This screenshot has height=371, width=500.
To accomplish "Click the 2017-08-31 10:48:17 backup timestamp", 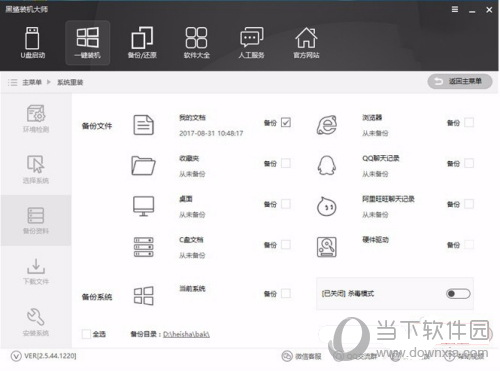I will click(211, 133).
